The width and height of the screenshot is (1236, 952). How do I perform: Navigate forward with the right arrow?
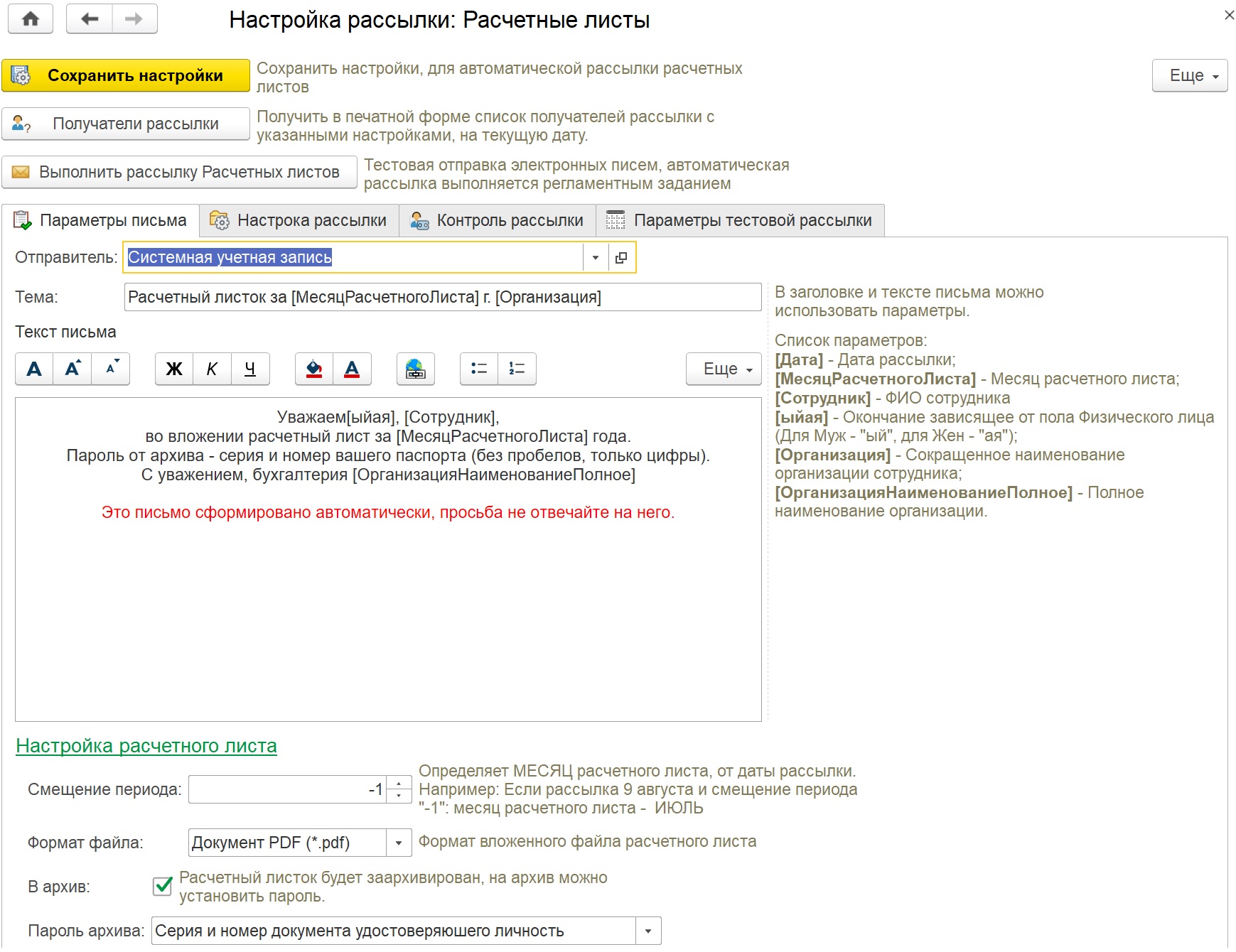tap(134, 19)
